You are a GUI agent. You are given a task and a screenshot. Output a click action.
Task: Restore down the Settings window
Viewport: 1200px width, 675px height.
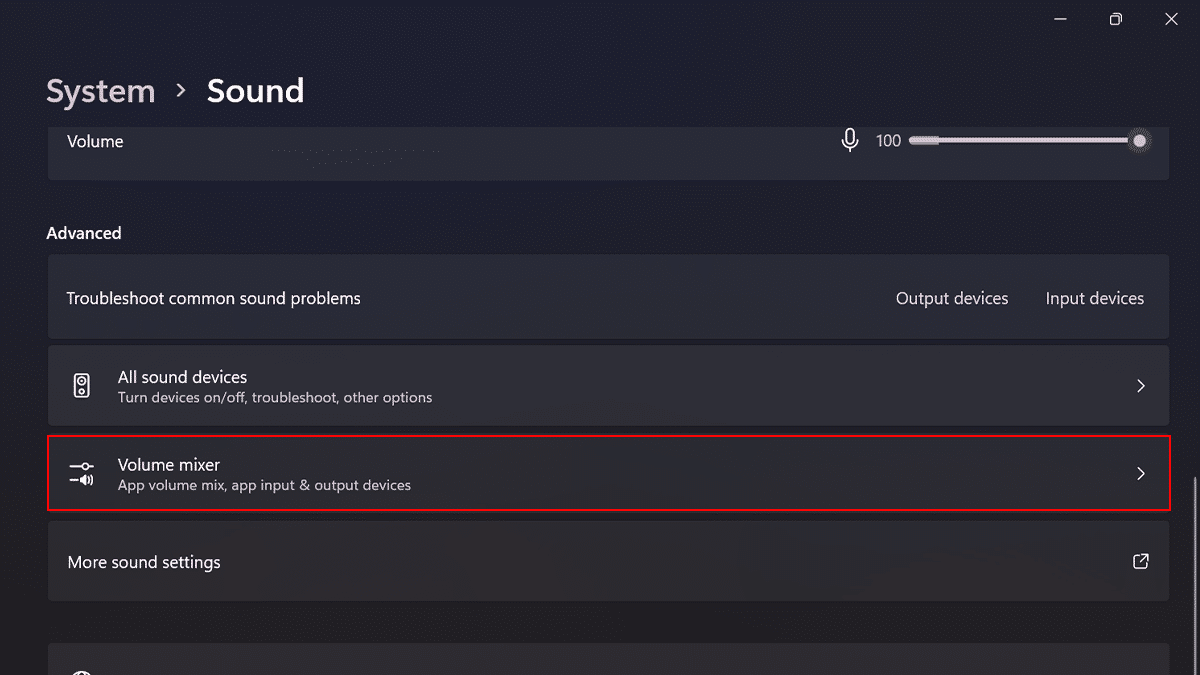pos(1116,19)
